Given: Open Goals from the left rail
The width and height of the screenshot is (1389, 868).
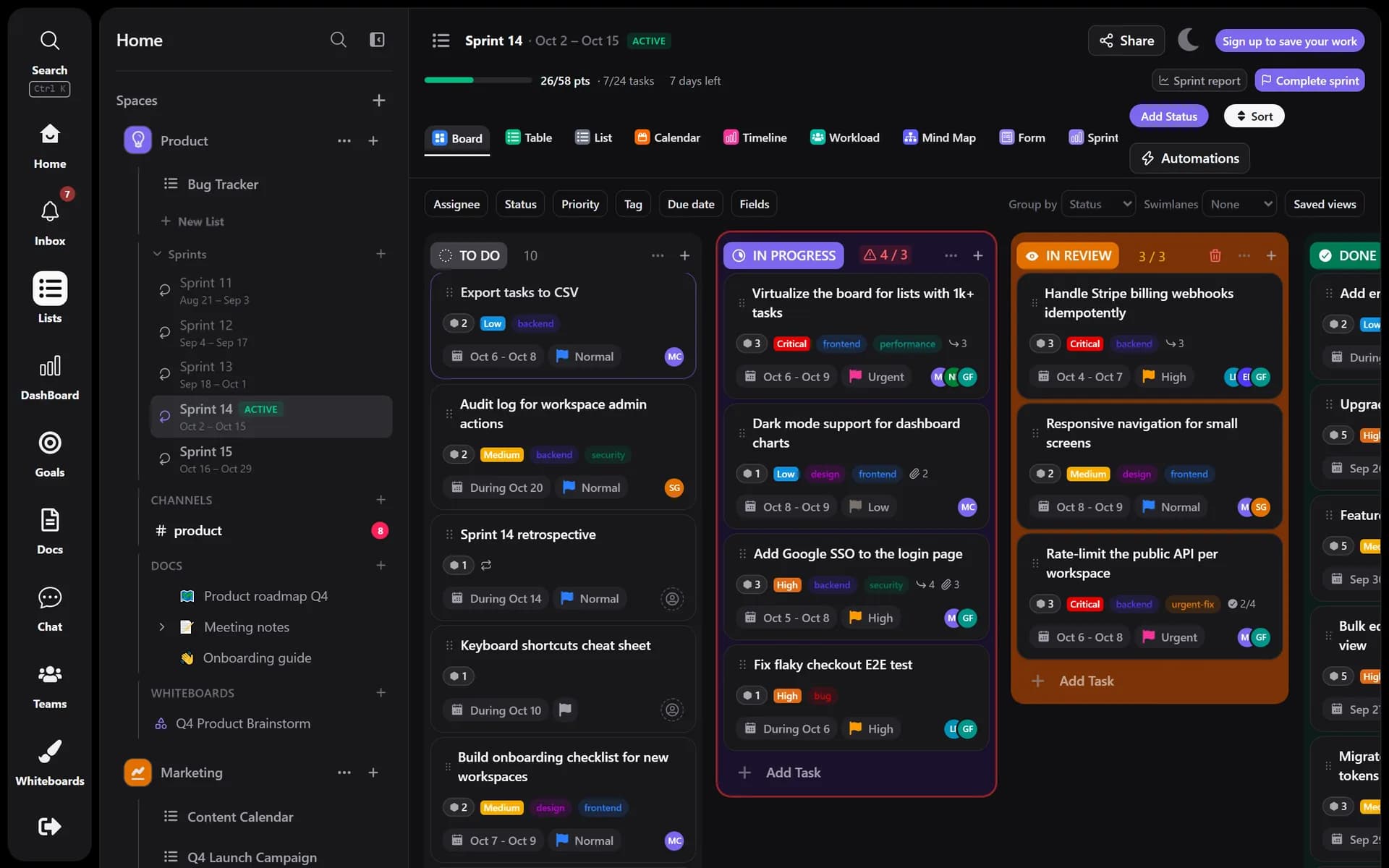Looking at the screenshot, I should pos(49,455).
